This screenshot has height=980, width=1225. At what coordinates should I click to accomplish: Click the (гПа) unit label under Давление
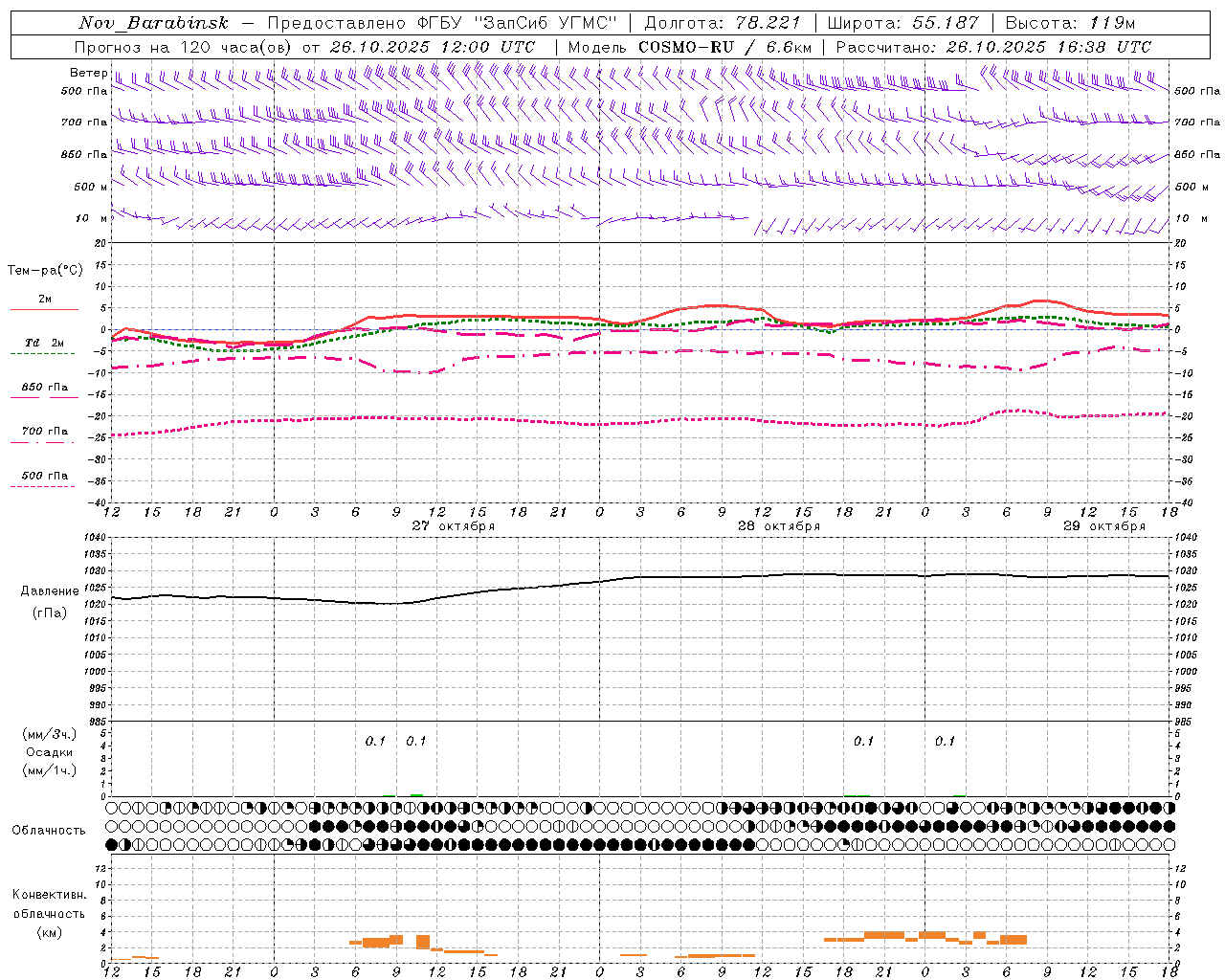pos(50,613)
